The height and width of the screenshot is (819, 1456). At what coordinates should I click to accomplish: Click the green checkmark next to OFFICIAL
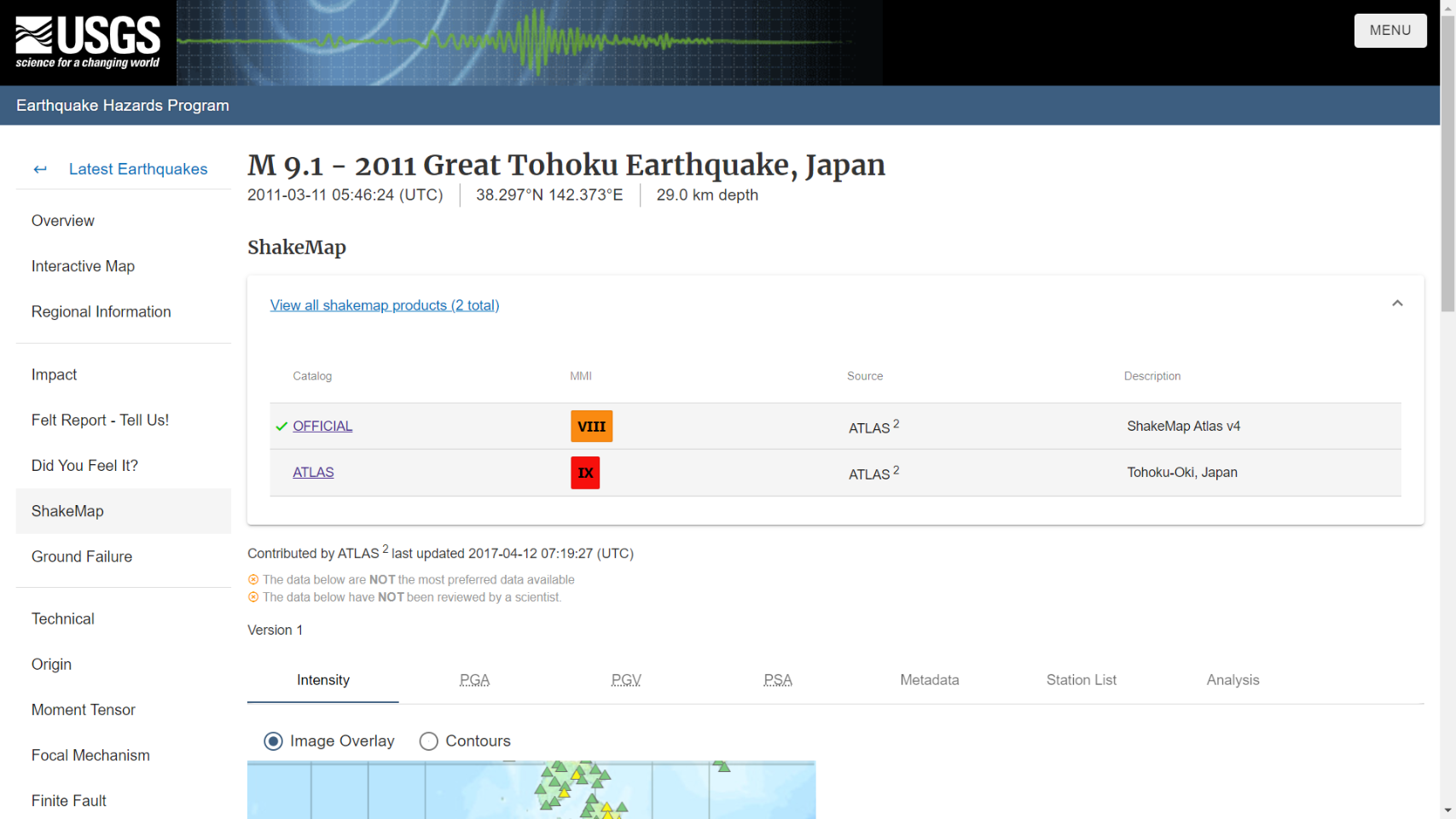(281, 427)
